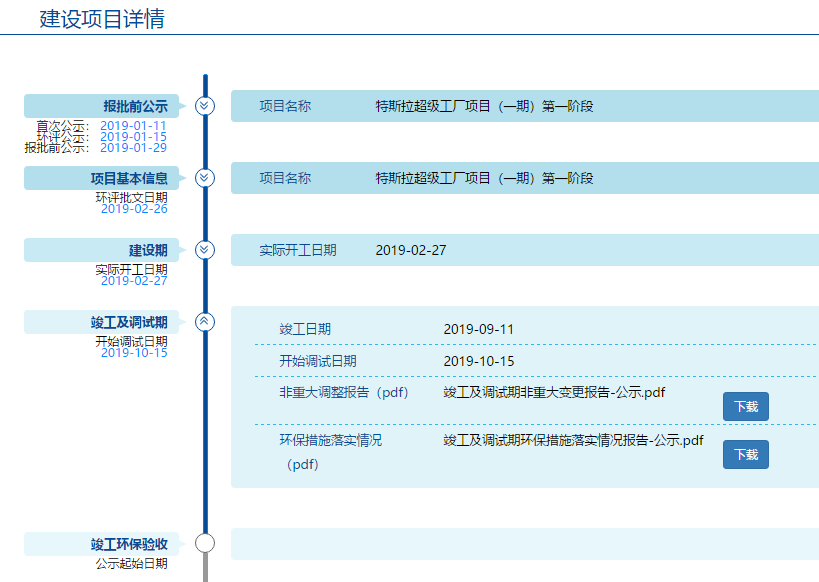Image resolution: width=819 pixels, height=582 pixels.
Task: Expand the 建设期 timeline chevron
Action: coord(205,250)
